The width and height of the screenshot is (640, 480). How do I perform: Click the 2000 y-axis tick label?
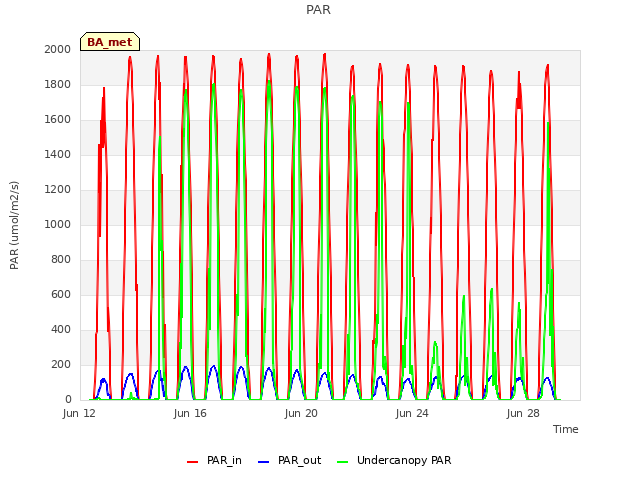(58, 49)
